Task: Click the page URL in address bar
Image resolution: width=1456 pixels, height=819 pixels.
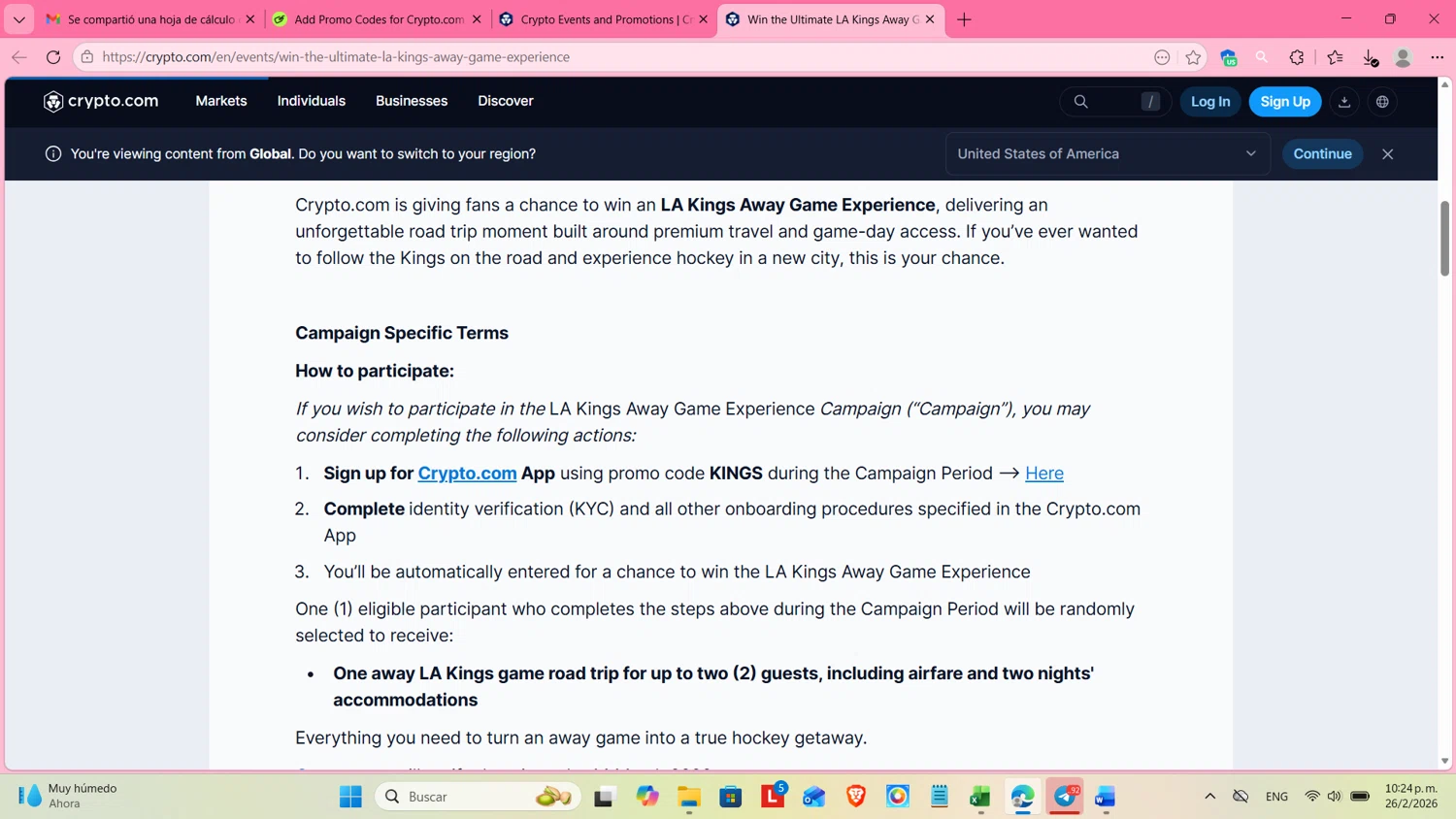Action: pos(336,57)
